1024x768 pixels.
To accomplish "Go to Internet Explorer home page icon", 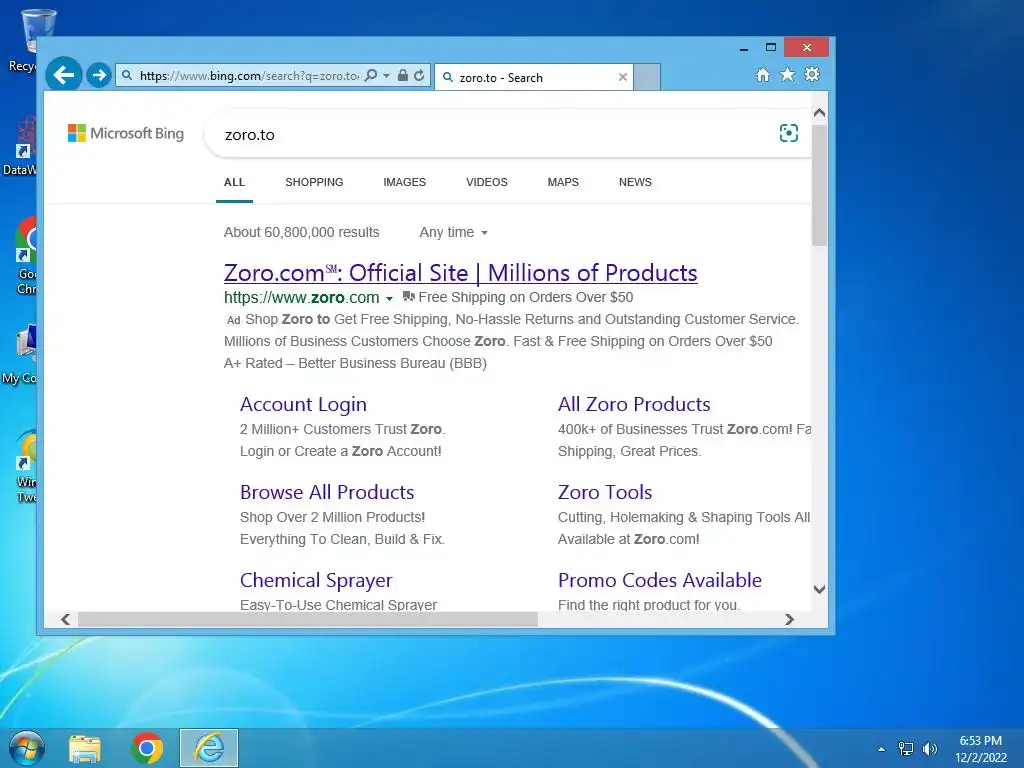I will pos(762,74).
